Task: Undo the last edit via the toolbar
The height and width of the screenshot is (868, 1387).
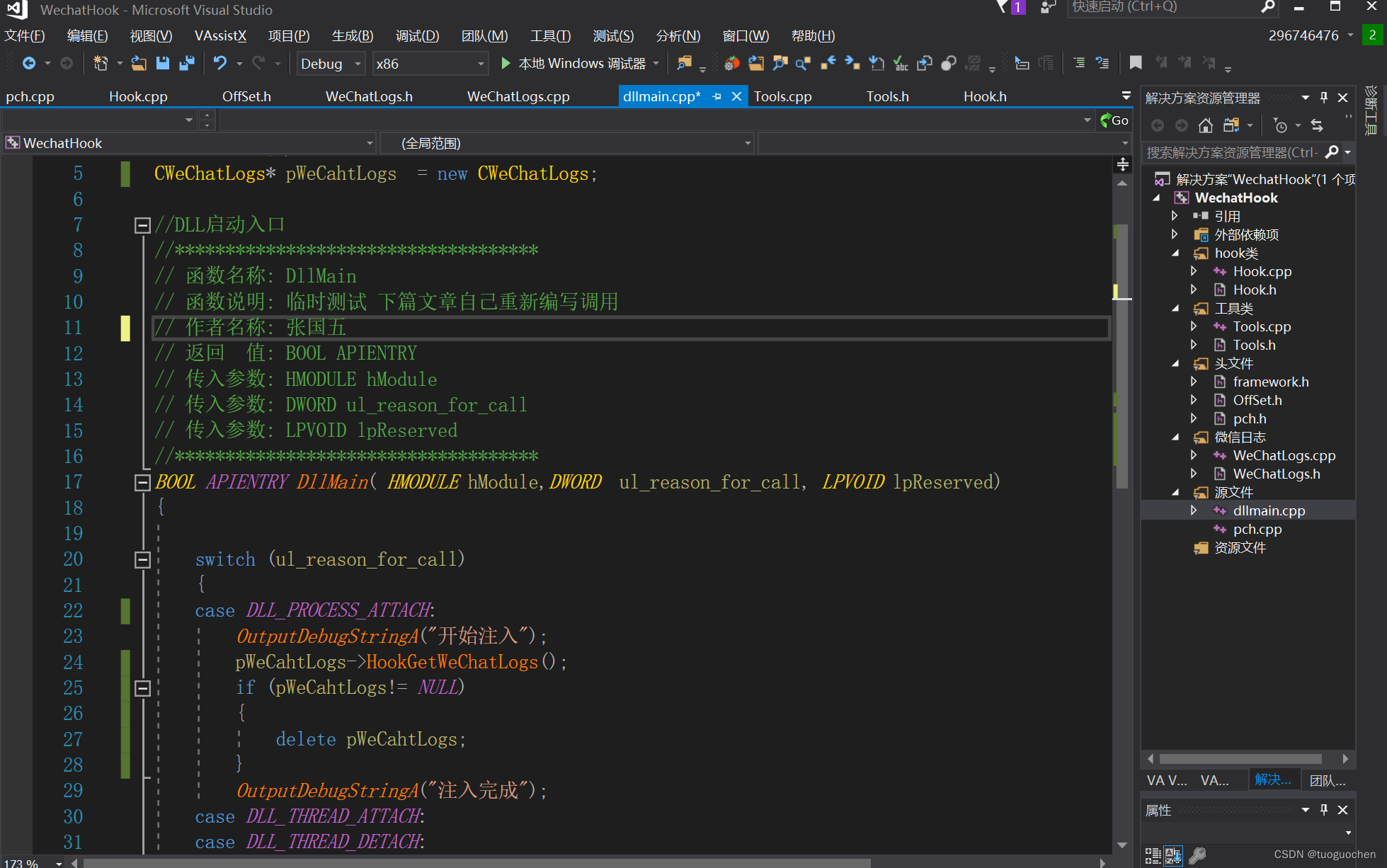Action: coord(220,64)
